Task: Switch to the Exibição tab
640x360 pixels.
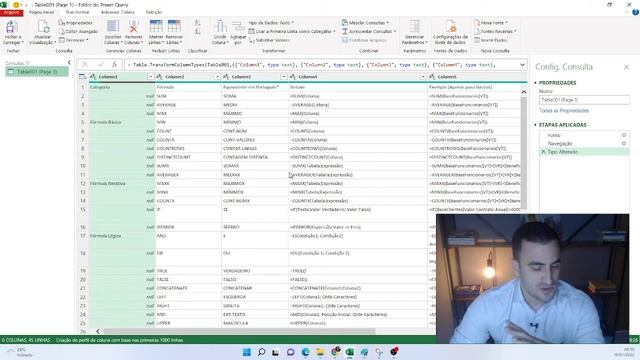Action: (x=154, y=13)
